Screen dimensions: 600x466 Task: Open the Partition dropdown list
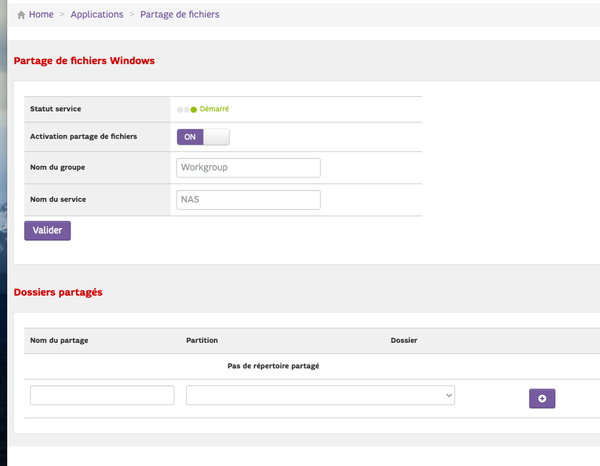click(320, 396)
